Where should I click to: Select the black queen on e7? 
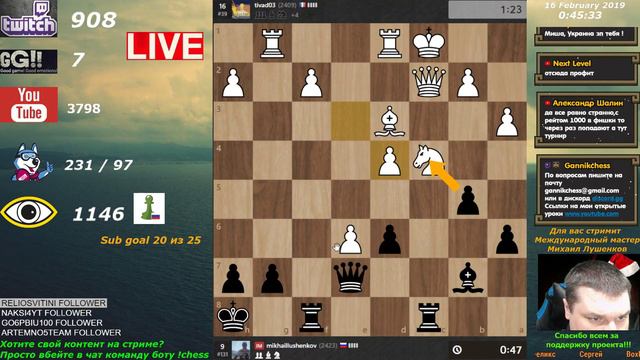pyautogui.click(x=351, y=278)
